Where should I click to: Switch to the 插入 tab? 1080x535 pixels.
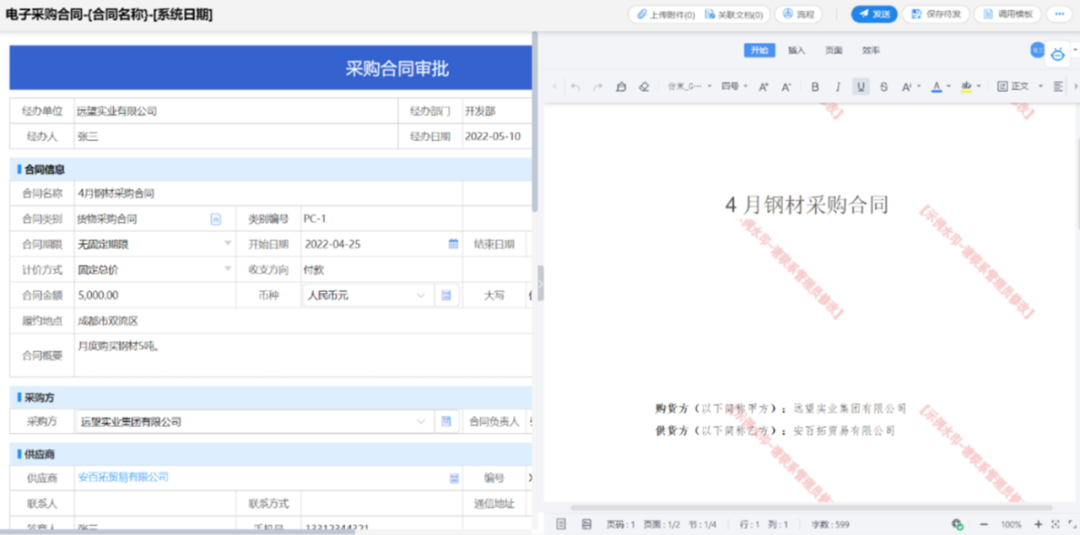tap(796, 50)
